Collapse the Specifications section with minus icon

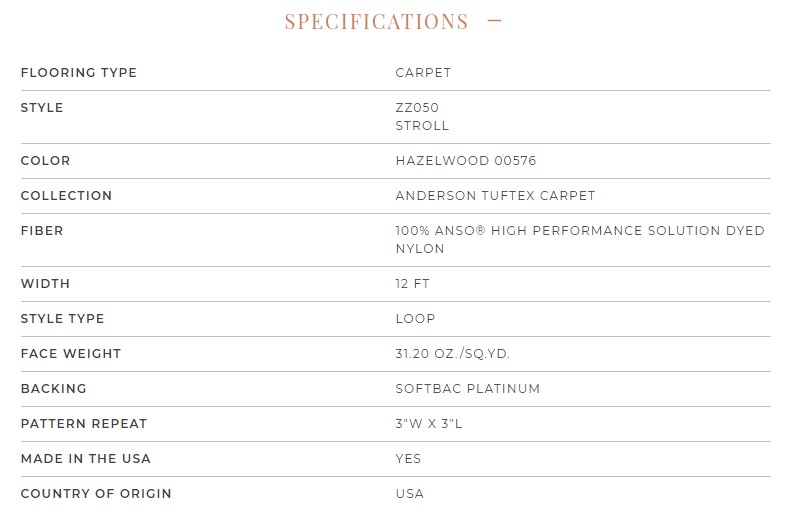coord(494,21)
